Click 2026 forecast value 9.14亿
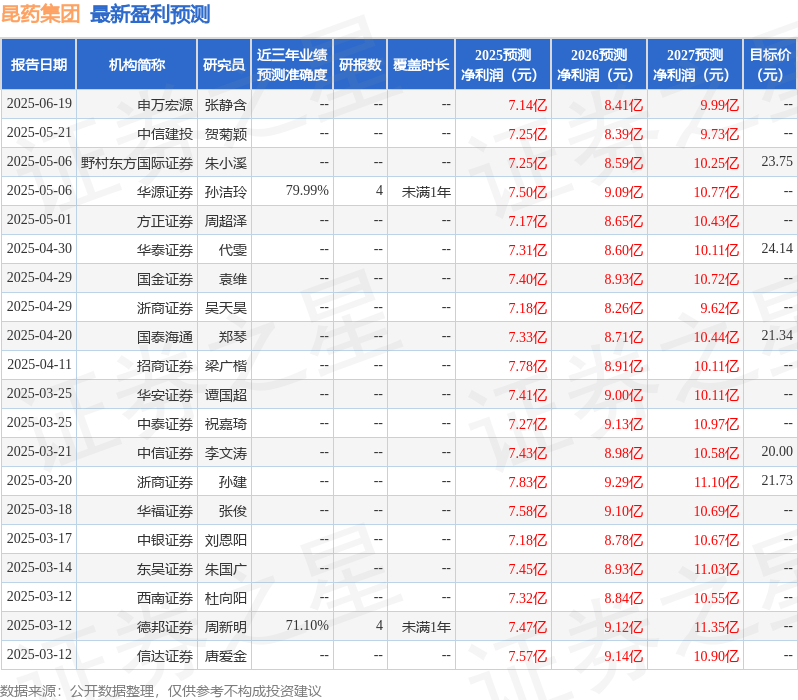The width and height of the screenshot is (798, 700). (x=623, y=656)
